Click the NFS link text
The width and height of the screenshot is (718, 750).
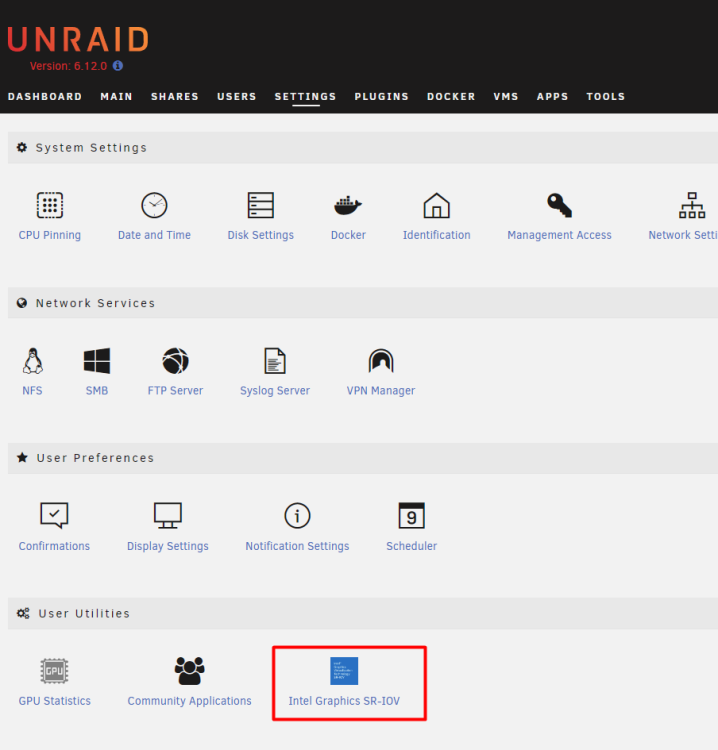pyautogui.click(x=33, y=390)
